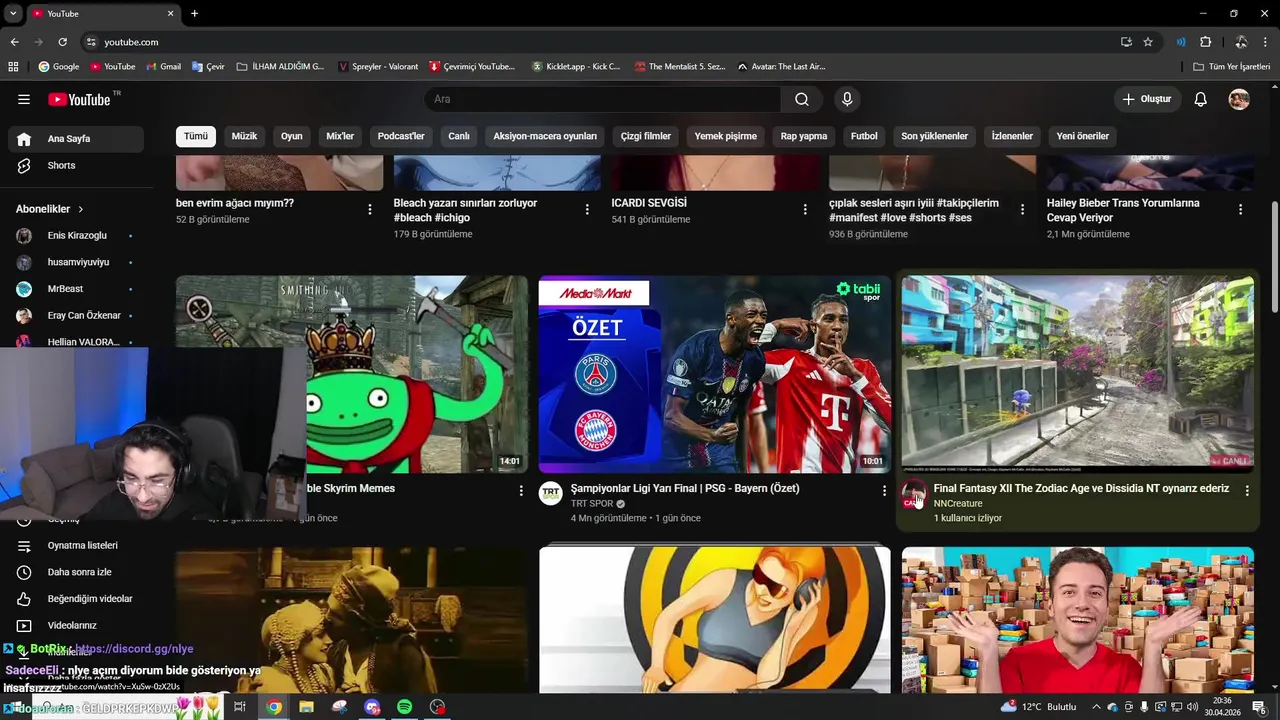Show hidden system tray icons
The height and width of the screenshot is (720, 1280).
1096,707
